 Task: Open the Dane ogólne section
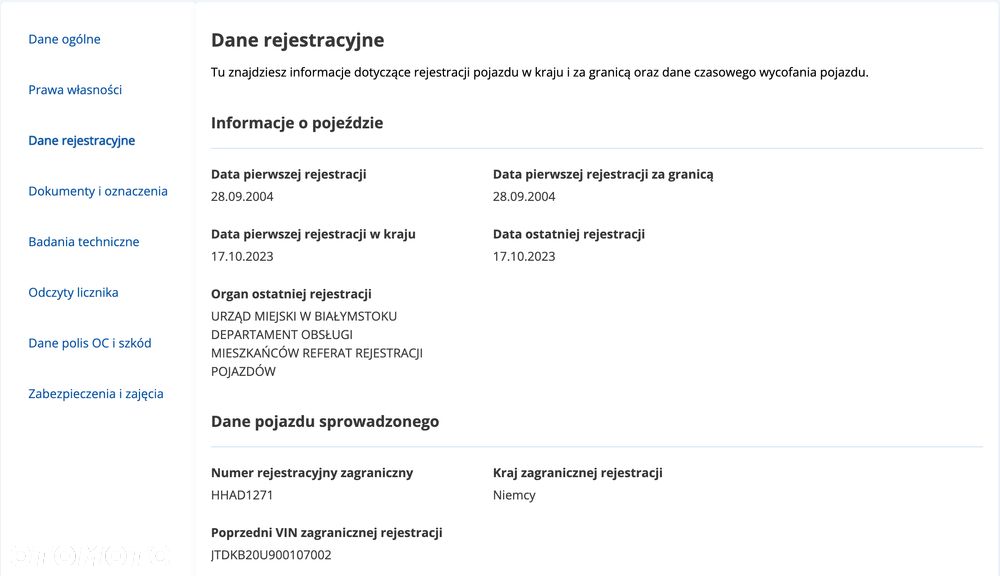click(x=64, y=39)
